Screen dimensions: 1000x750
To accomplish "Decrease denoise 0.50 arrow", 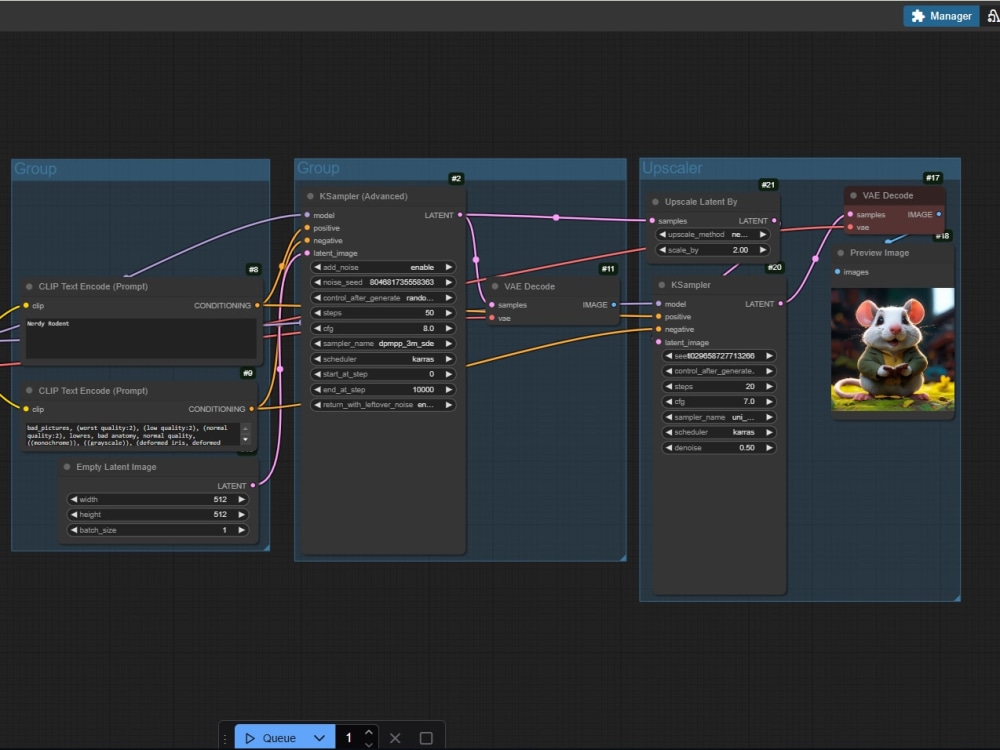I will pyautogui.click(x=669, y=448).
